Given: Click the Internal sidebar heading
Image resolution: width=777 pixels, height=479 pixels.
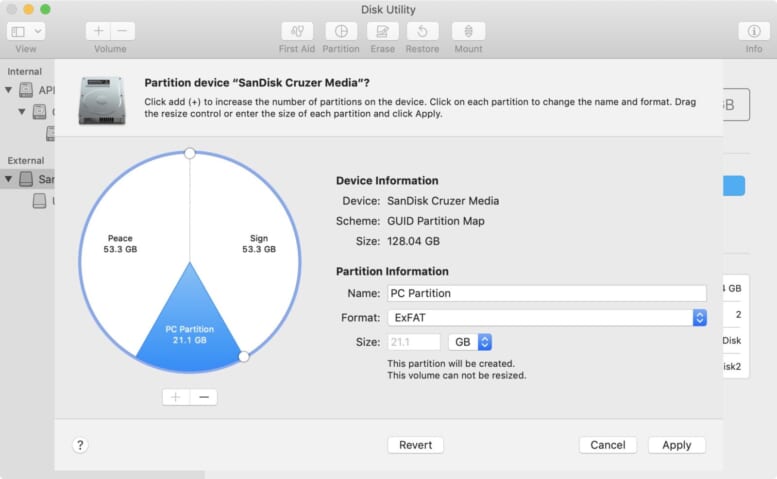Looking at the screenshot, I should (x=24, y=71).
